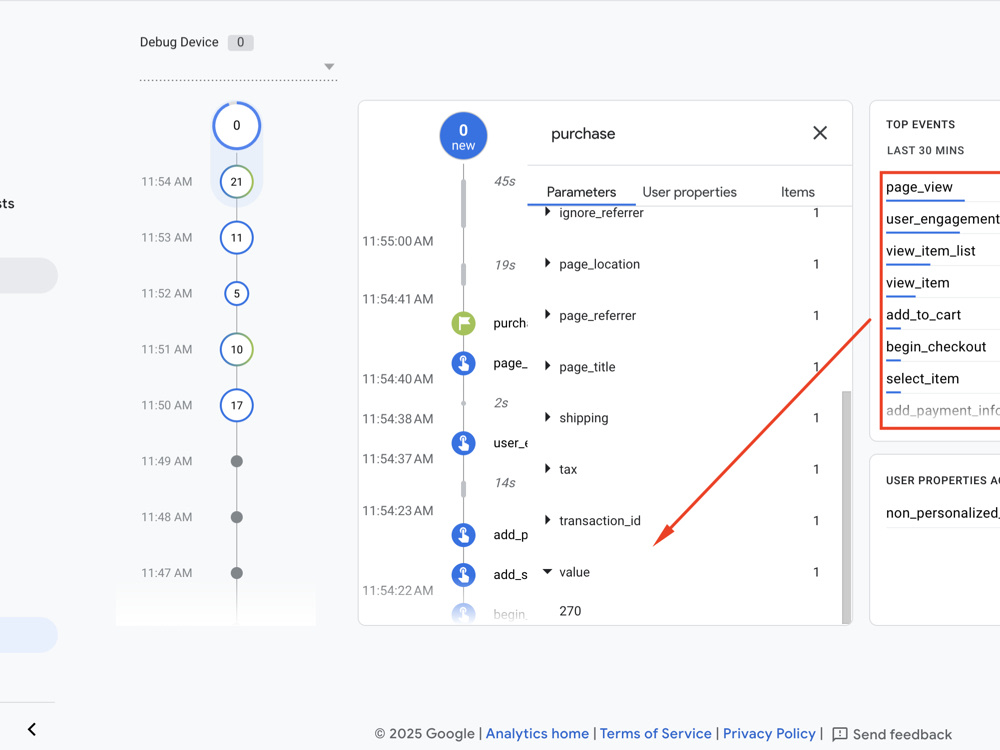Expand the shipping parameter
The width and height of the screenshot is (1000, 750).
pos(547,417)
